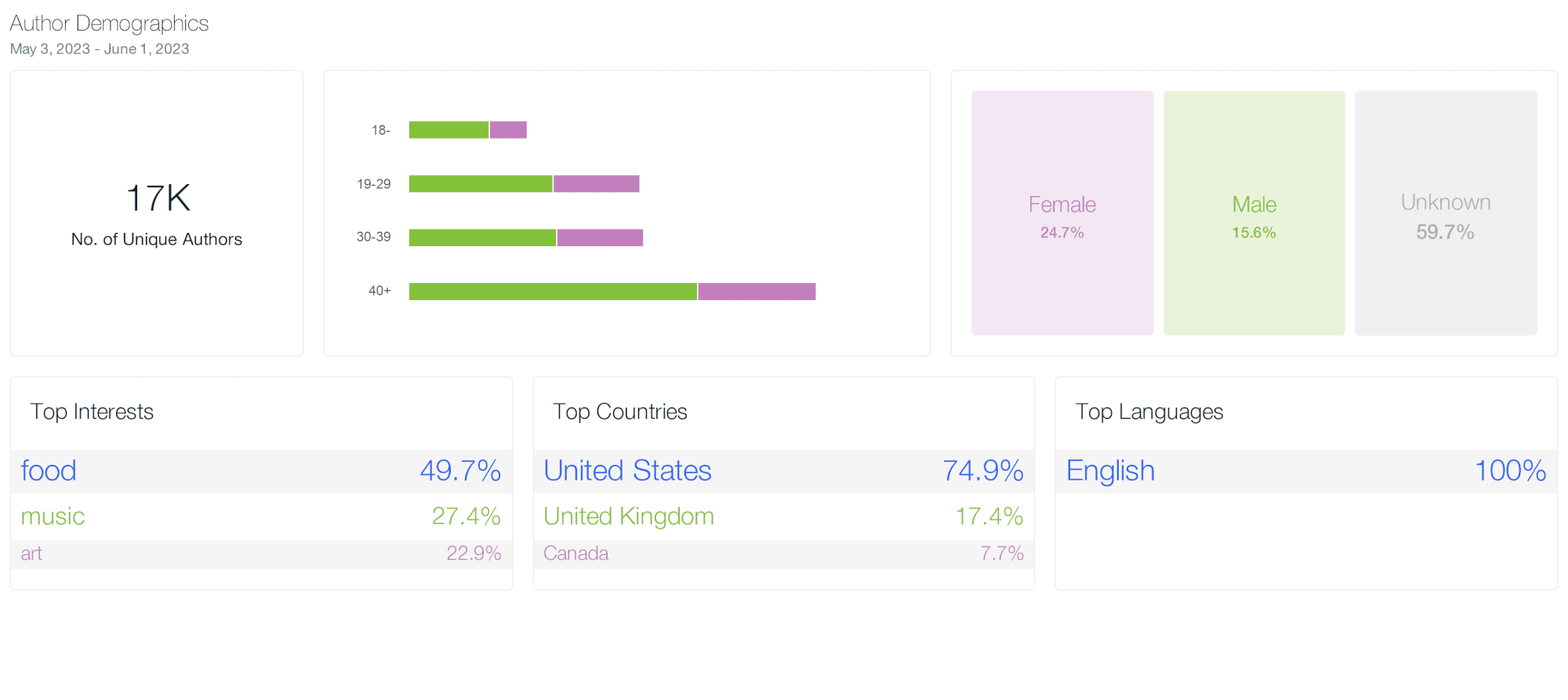The image size is (1568, 700).
Task: Select English in Top Languages
Action: (x=1305, y=471)
